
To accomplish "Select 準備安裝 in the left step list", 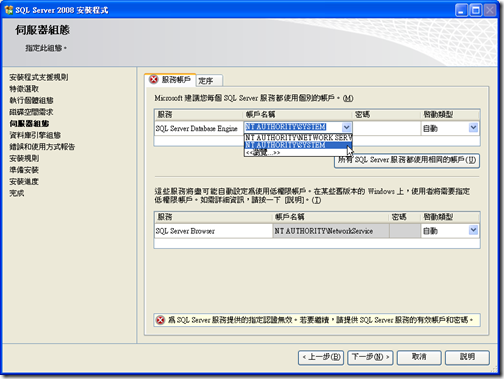I will 24,170.
